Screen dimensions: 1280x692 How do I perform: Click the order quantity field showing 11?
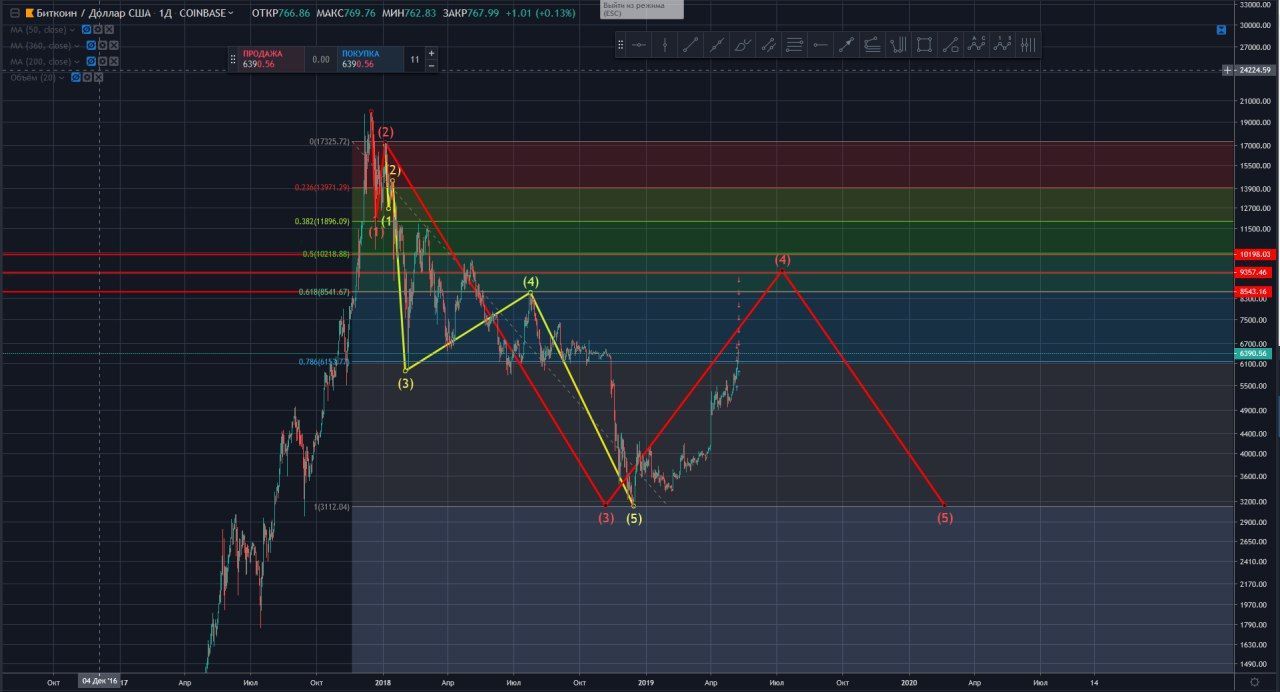click(414, 59)
